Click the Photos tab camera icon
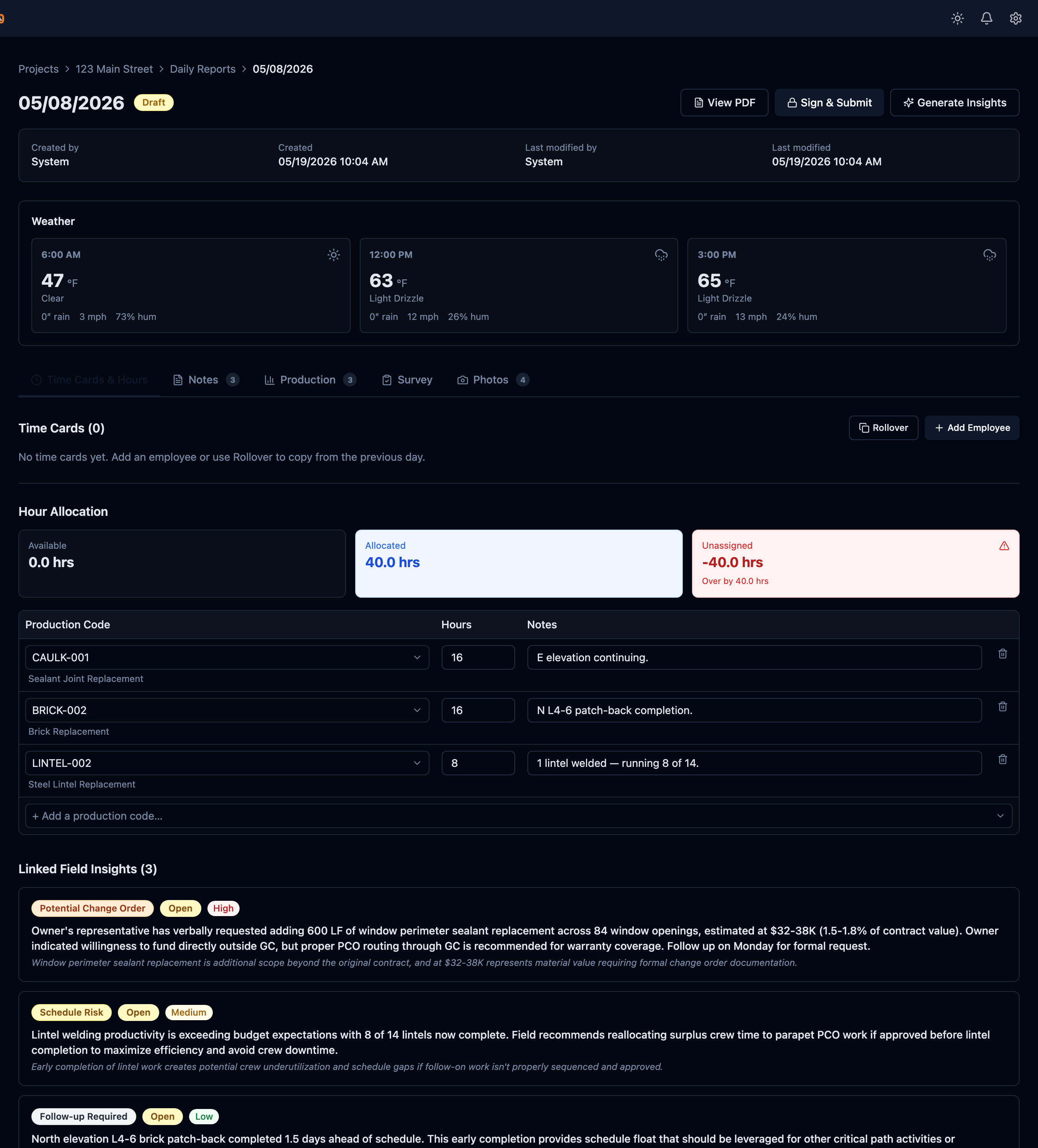 coord(463,380)
